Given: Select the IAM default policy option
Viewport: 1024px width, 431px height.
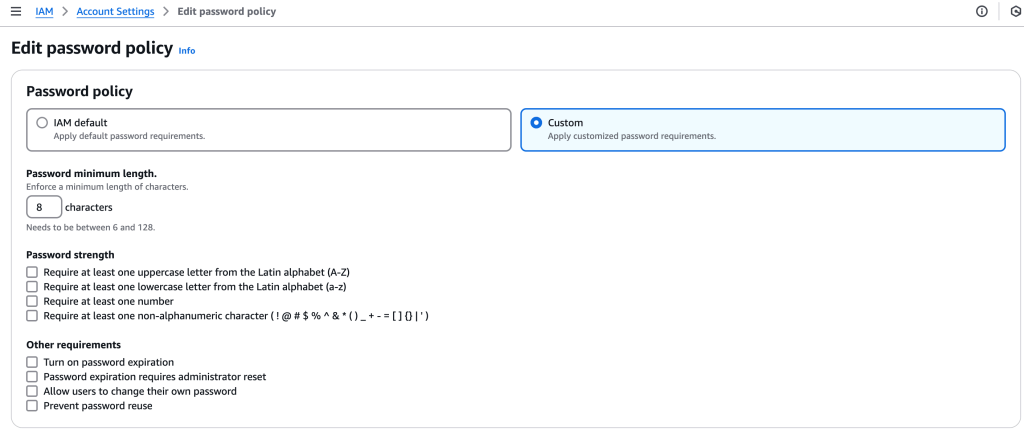Looking at the screenshot, I should [x=42, y=123].
